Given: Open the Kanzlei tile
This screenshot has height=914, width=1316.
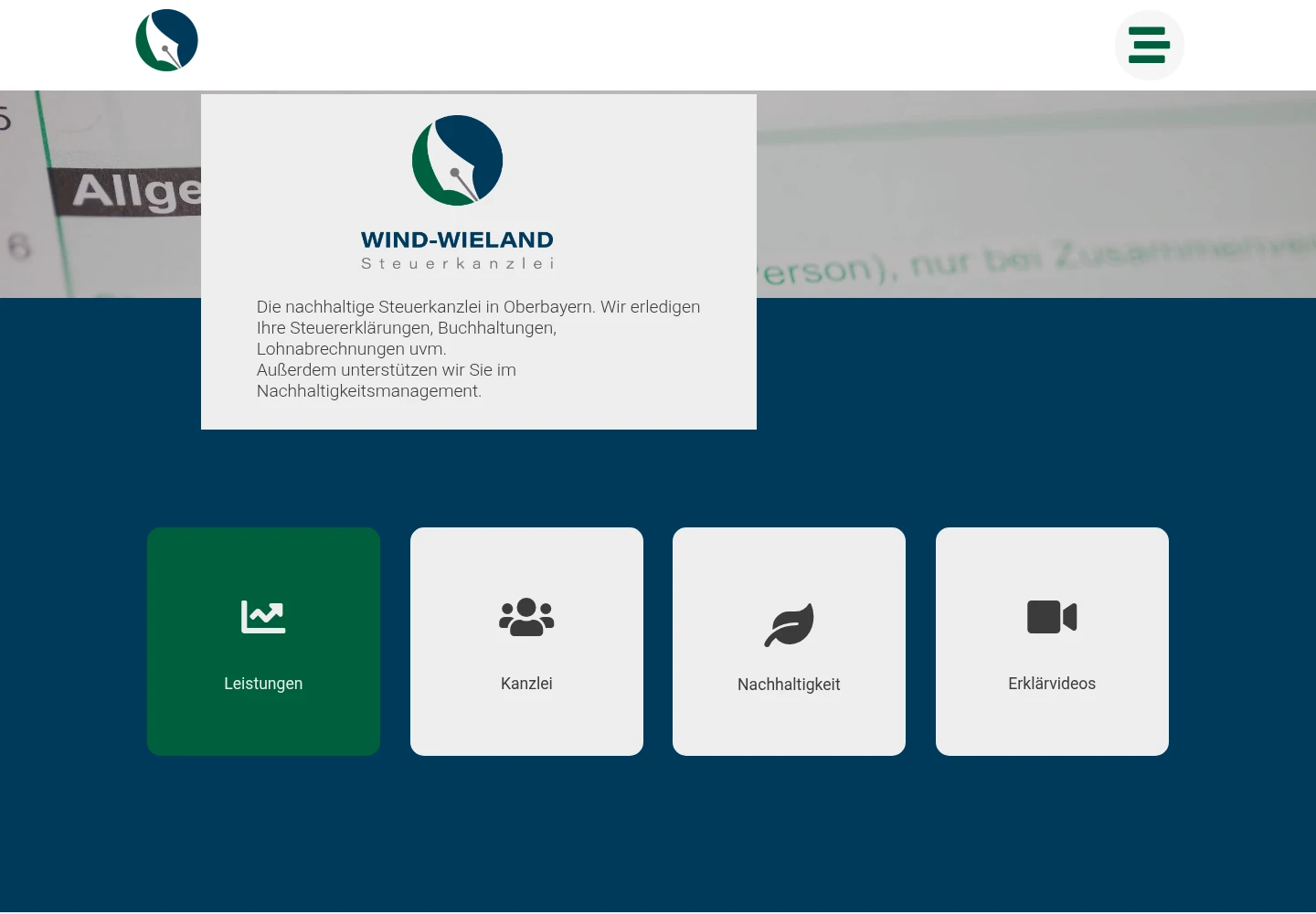Looking at the screenshot, I should (526, 642).
